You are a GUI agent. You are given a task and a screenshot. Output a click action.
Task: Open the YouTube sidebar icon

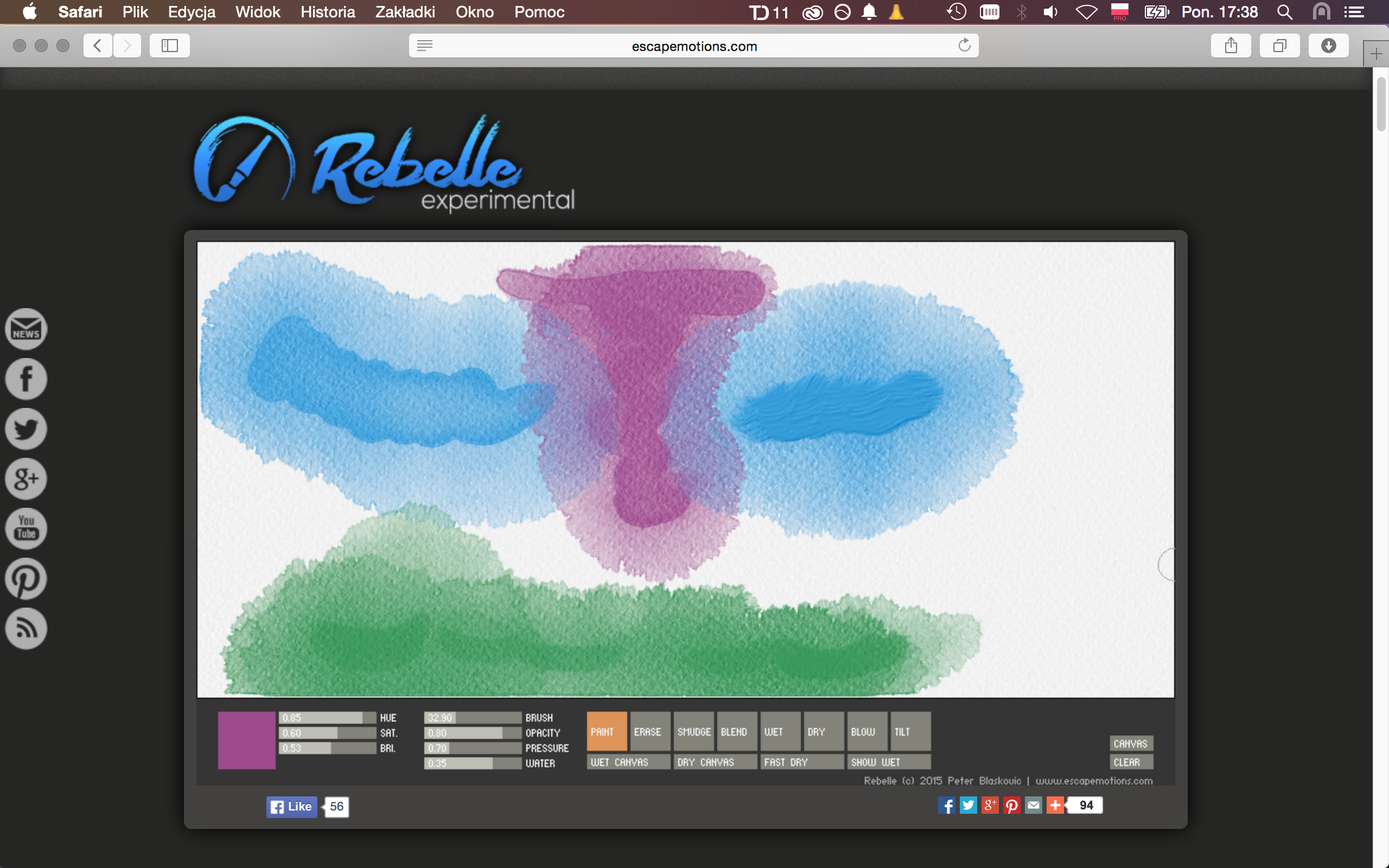pos(26,529)
